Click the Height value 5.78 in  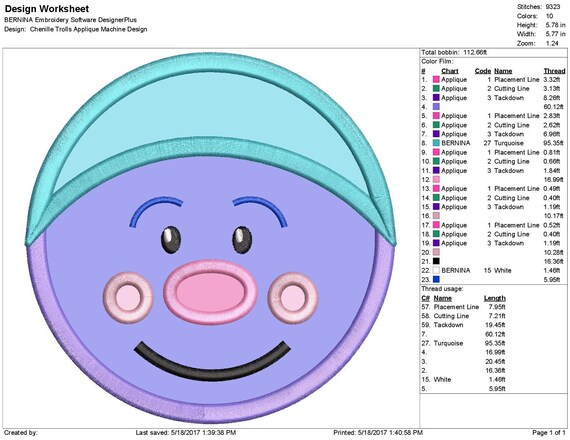(555, 25)
